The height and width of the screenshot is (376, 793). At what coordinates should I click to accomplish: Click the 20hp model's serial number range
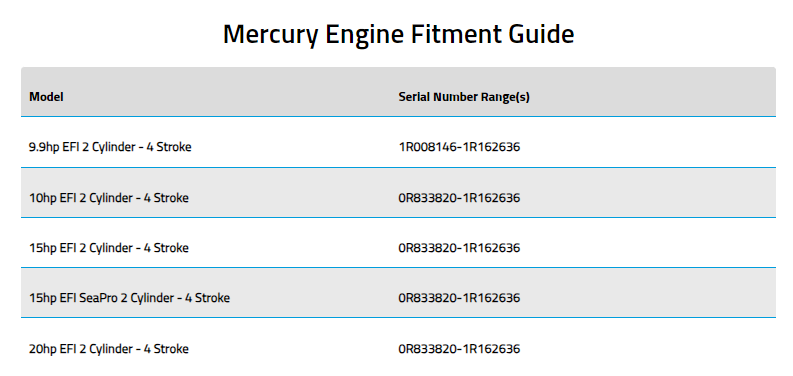pos(459,349)
